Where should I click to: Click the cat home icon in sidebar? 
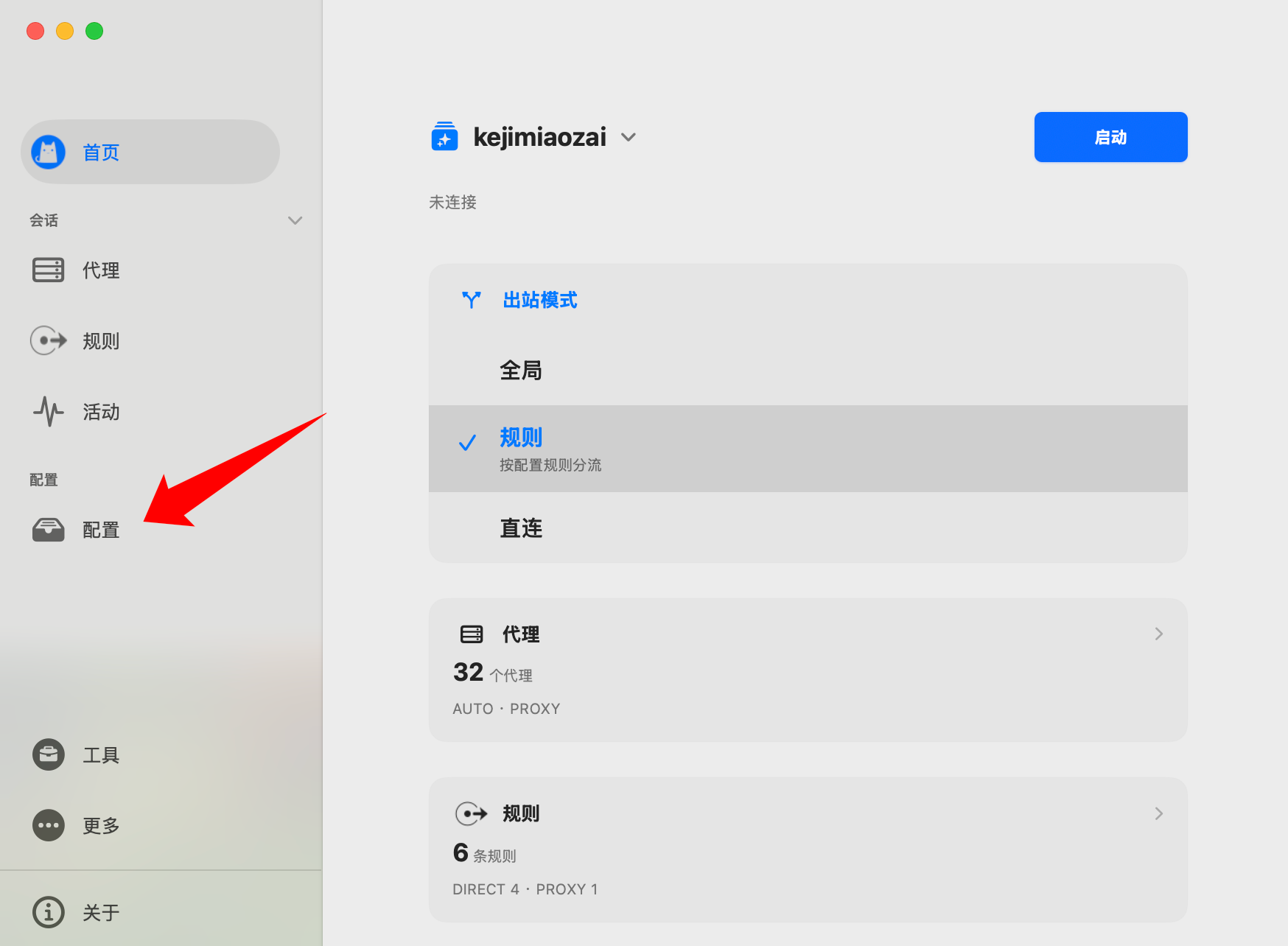[48, 153]
